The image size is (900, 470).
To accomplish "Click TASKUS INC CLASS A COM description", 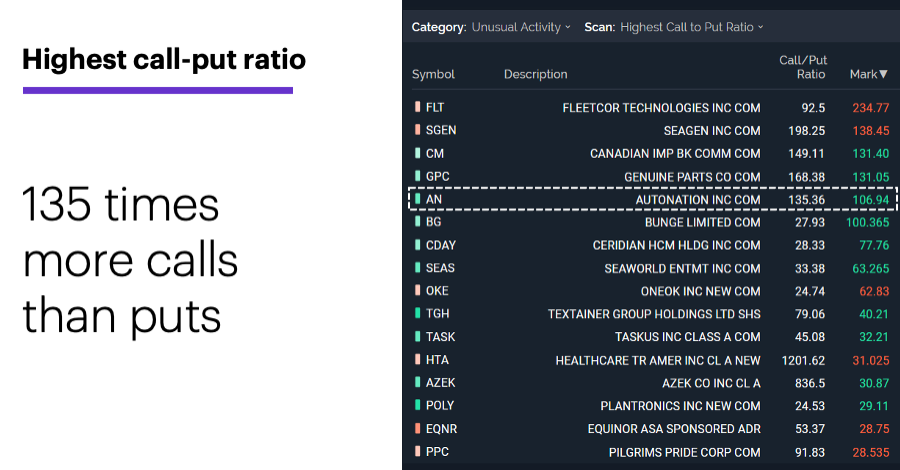I will (x=688, y=337).
